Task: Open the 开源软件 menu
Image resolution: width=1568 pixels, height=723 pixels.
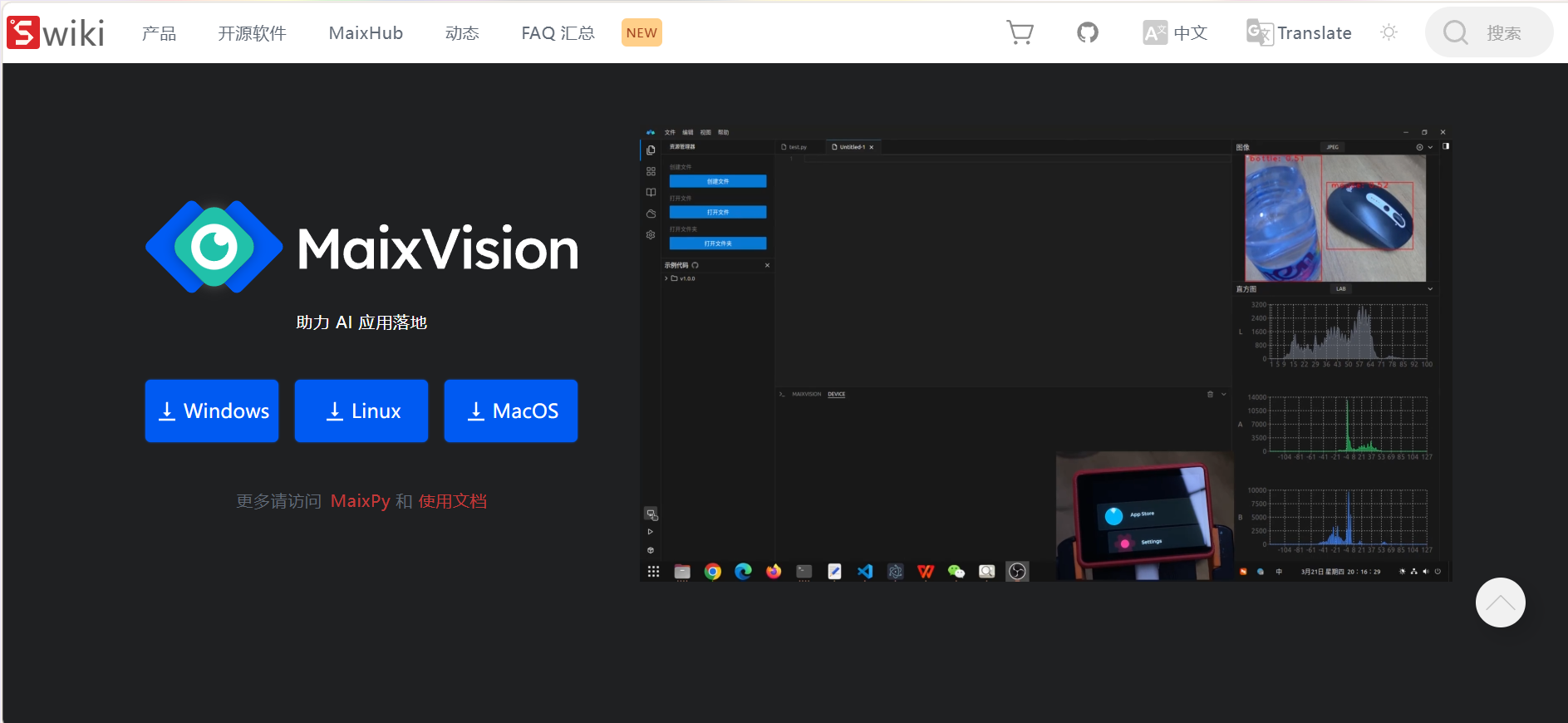Action: click(x=252, y=33)
